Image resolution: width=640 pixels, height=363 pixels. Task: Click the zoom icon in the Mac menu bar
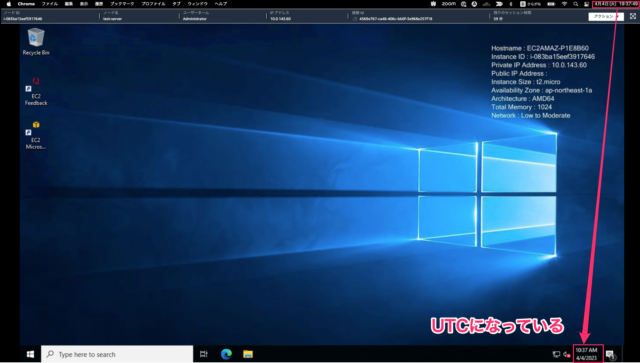449,4
